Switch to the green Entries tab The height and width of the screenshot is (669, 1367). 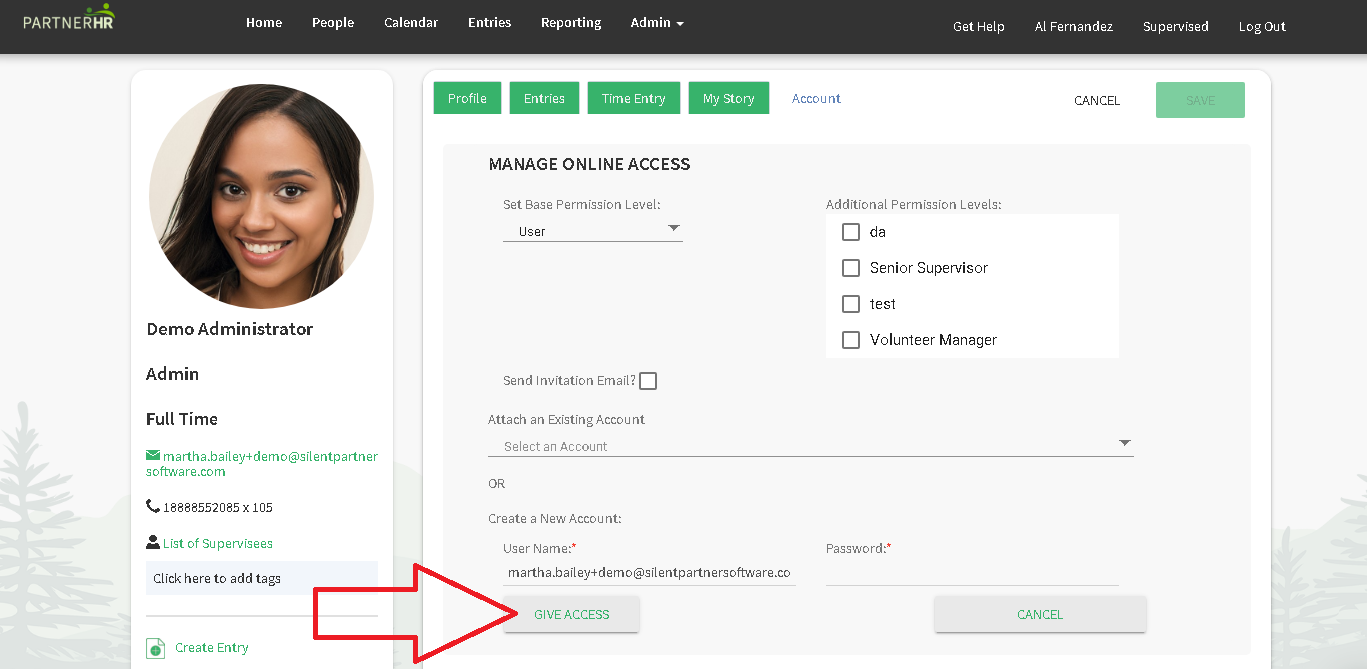tap(544, 98)
